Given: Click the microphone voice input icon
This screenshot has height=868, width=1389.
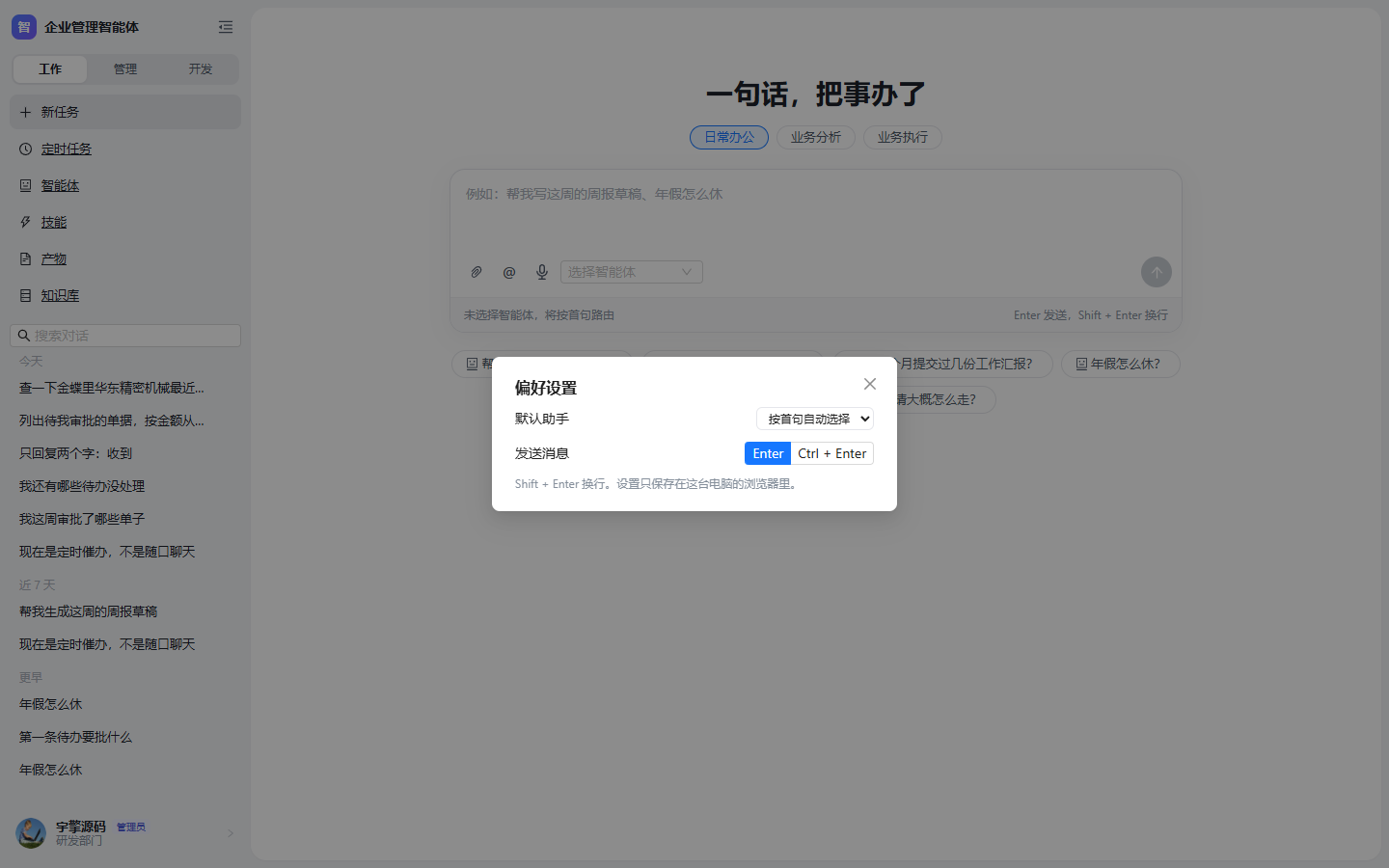Looking at the screenshot, I should pos(542,272).
